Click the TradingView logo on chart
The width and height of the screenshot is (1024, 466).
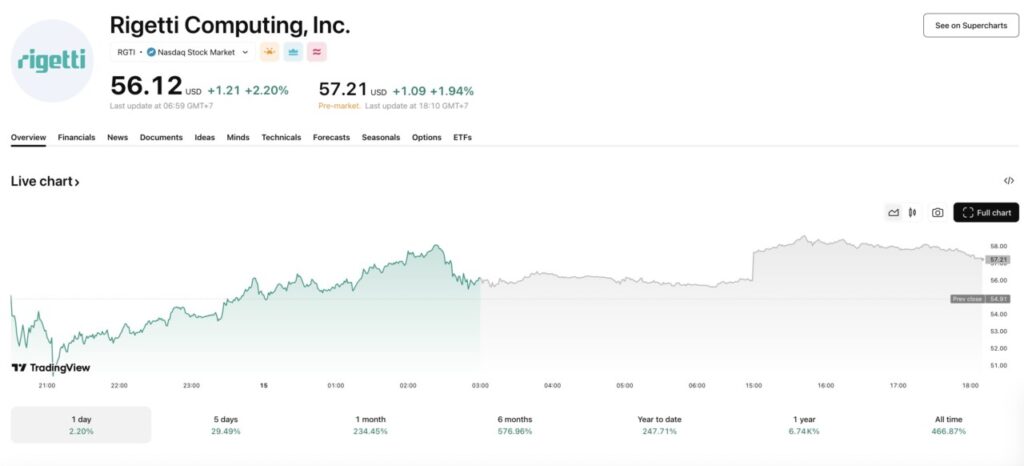pyautogui.click(x=50, y=368)
